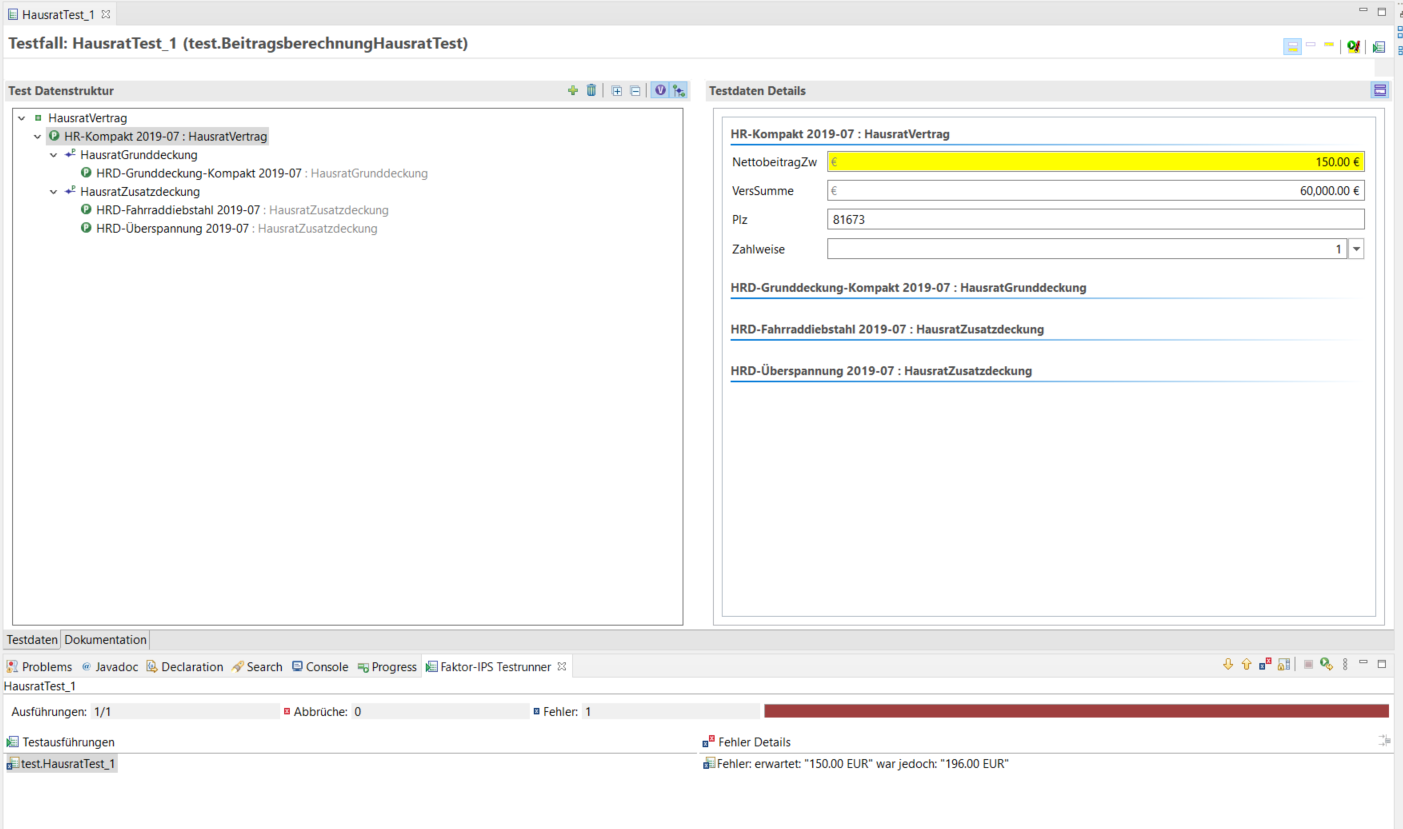Click the collapse all tree icon
The width and height of the screenshot is (1403, 829).
pos(635,91)
